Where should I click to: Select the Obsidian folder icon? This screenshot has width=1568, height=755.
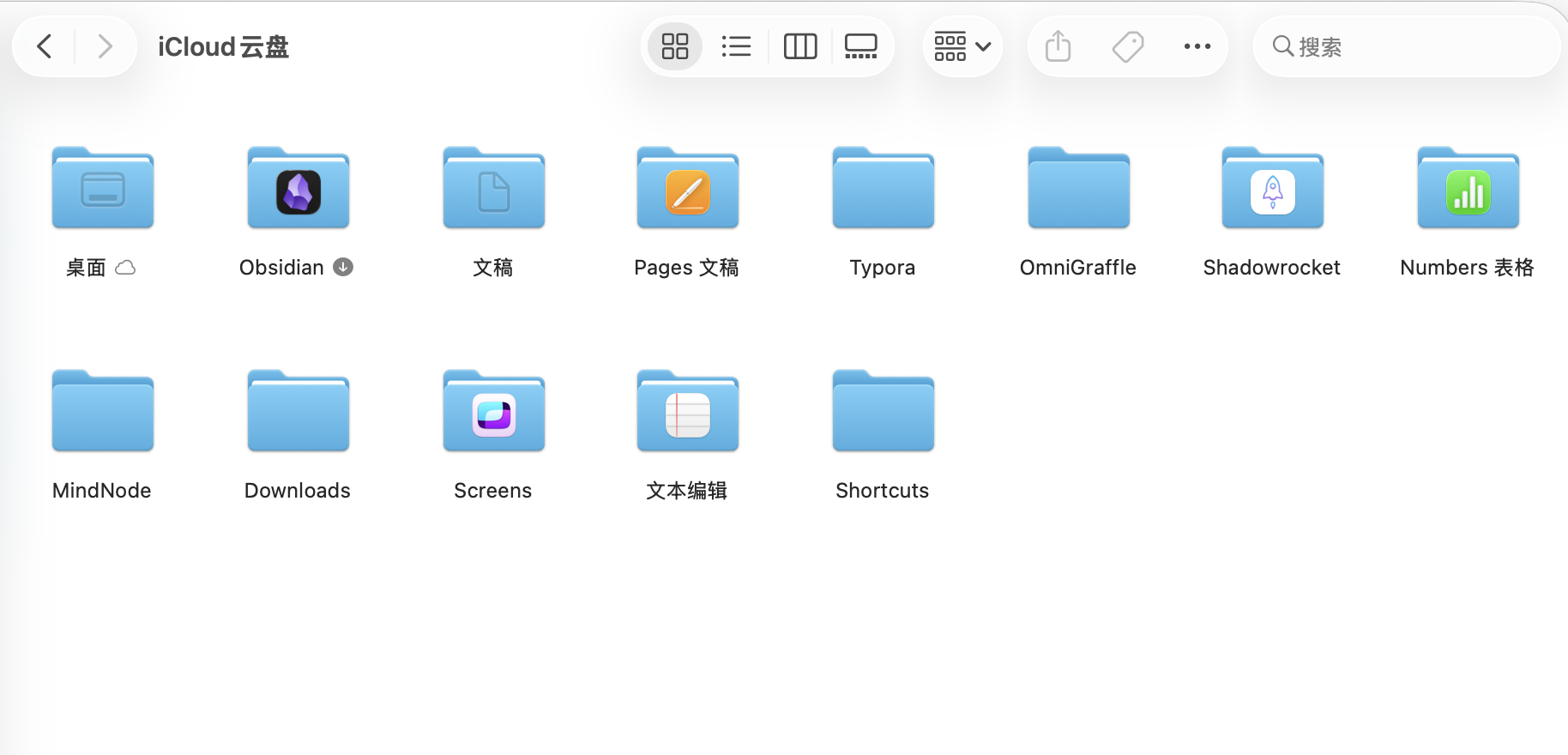[299, 188]
